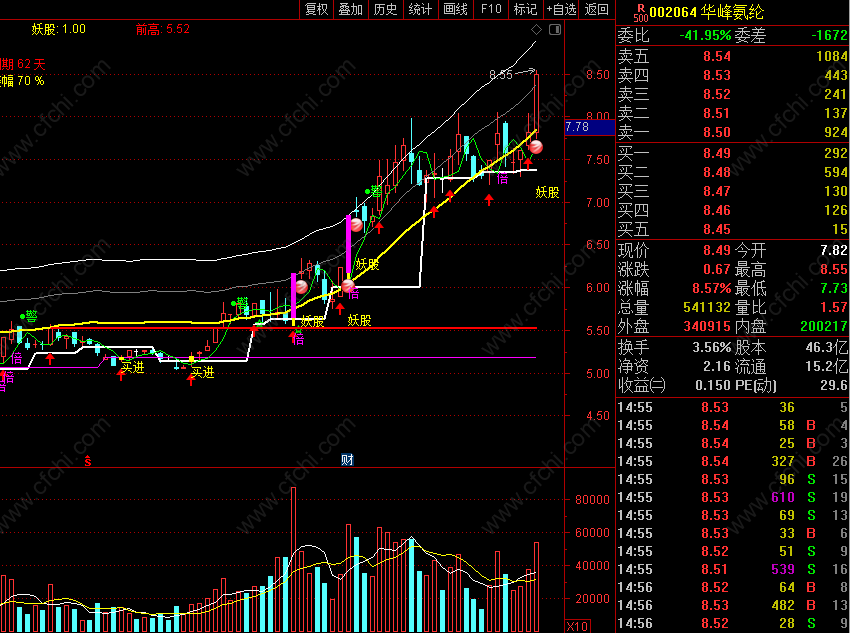Click the 委差 -1672 value
Image resolution: width=850 pixels, height=633 pixels.
829,36
